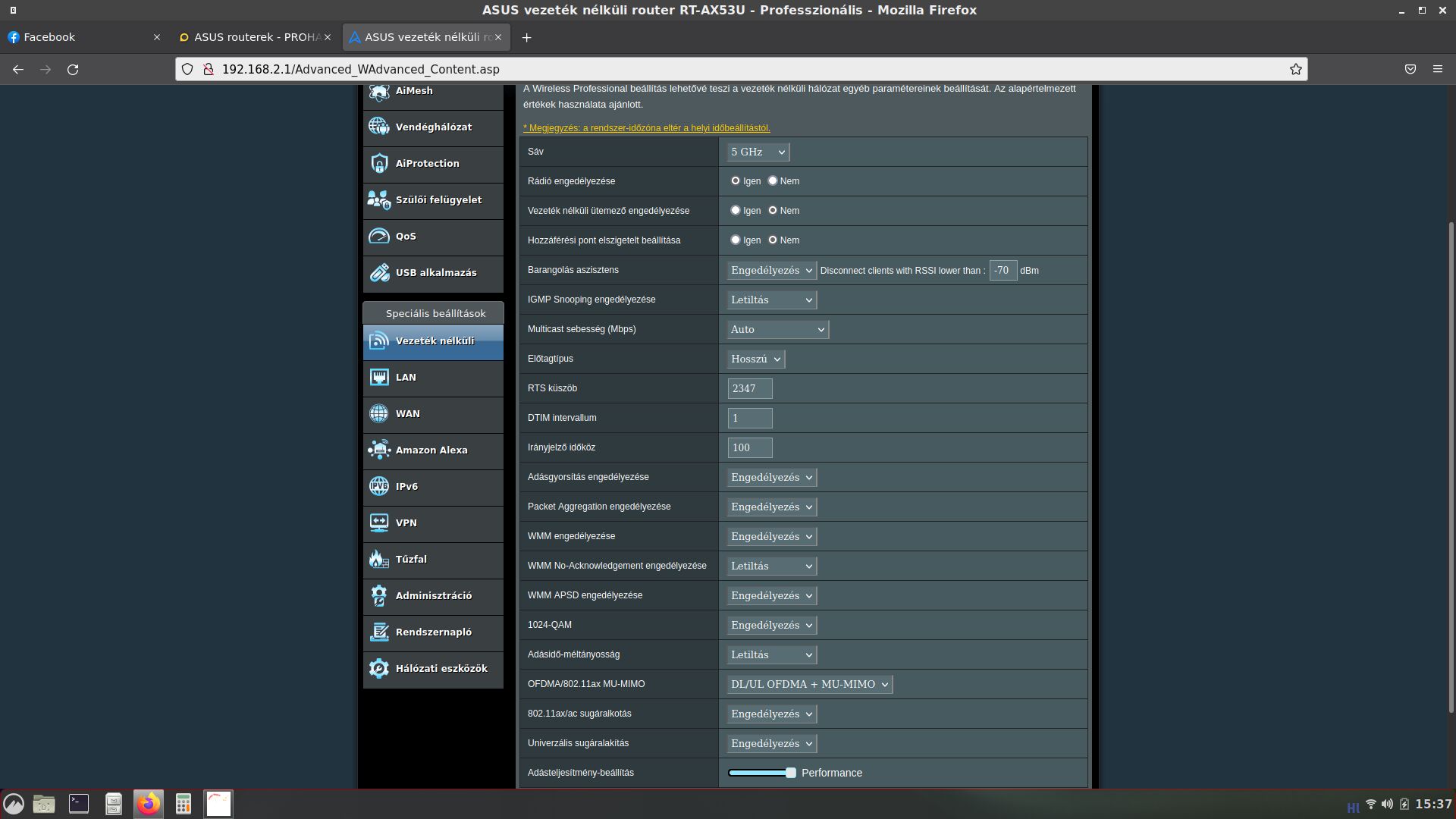
Task: Open the Tűzfal menu item
Action: click(433, 559)
